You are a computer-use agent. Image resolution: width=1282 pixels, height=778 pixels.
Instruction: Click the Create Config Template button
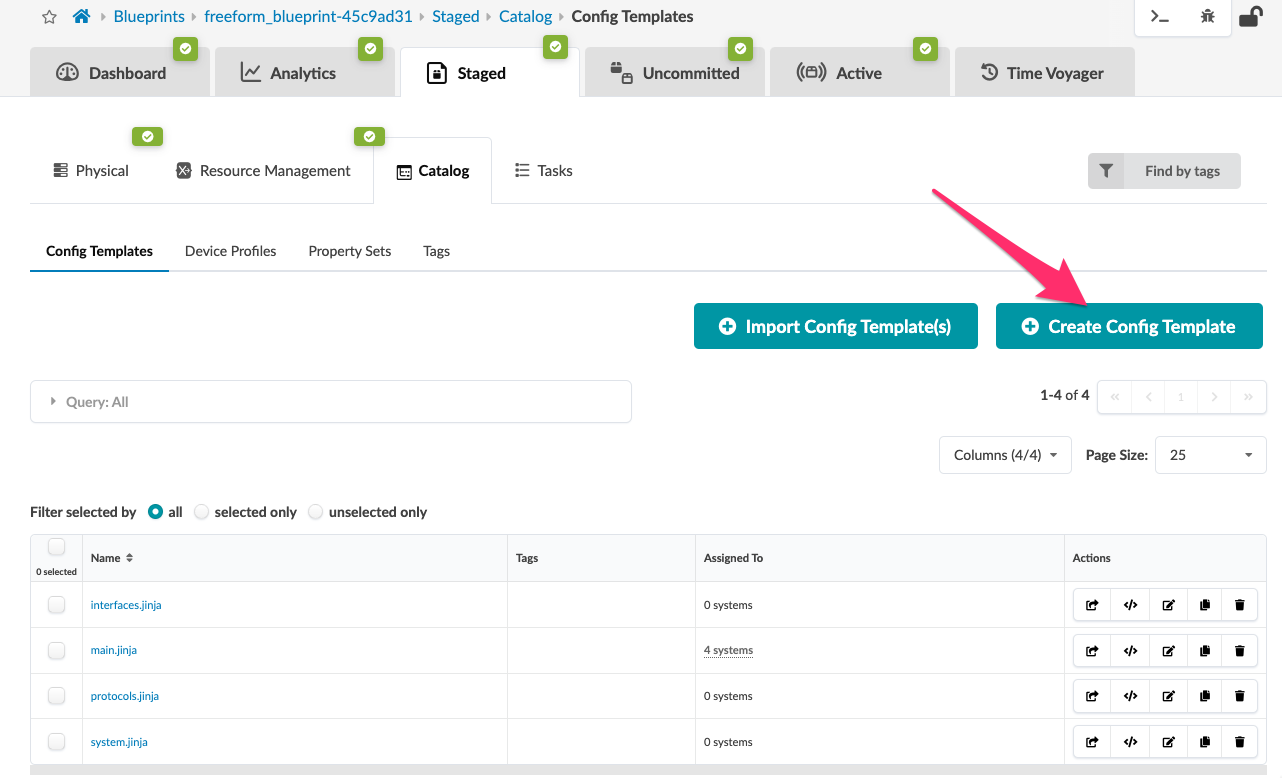[x=1129, y=325]
